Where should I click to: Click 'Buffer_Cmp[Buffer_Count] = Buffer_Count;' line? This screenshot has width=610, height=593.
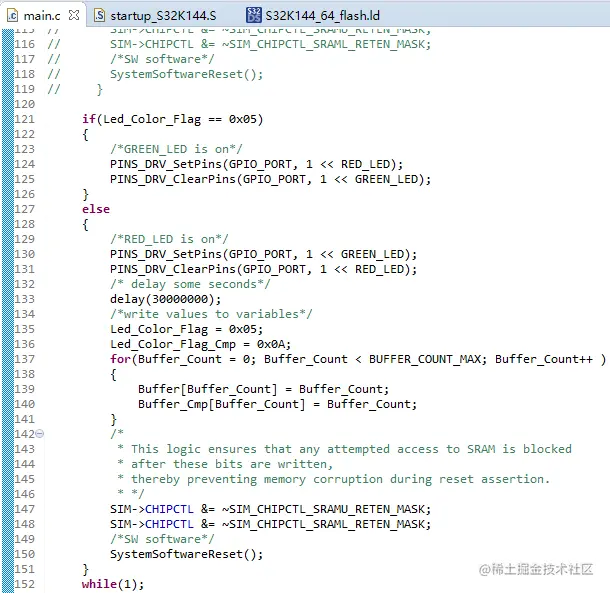click(277, 404)
